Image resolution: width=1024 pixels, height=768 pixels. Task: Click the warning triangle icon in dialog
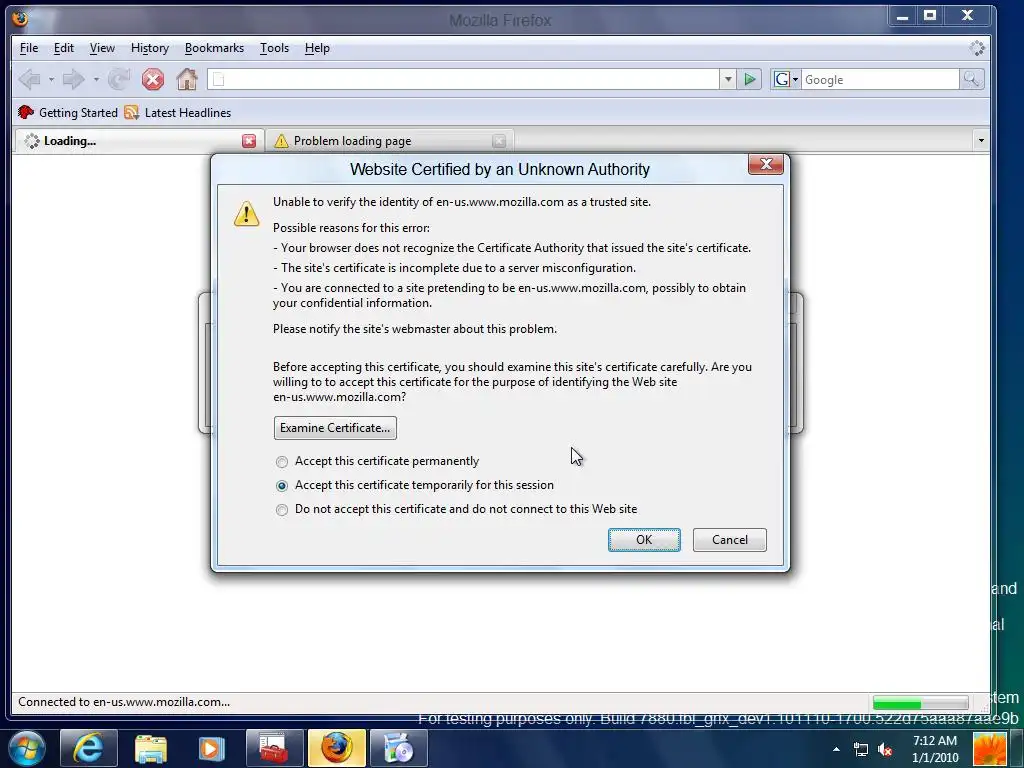pos(246,214)
